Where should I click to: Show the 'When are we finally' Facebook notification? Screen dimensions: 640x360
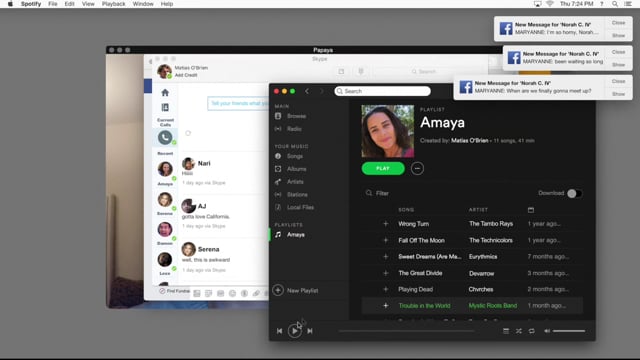pyautogui.click(x=618, y=94)
